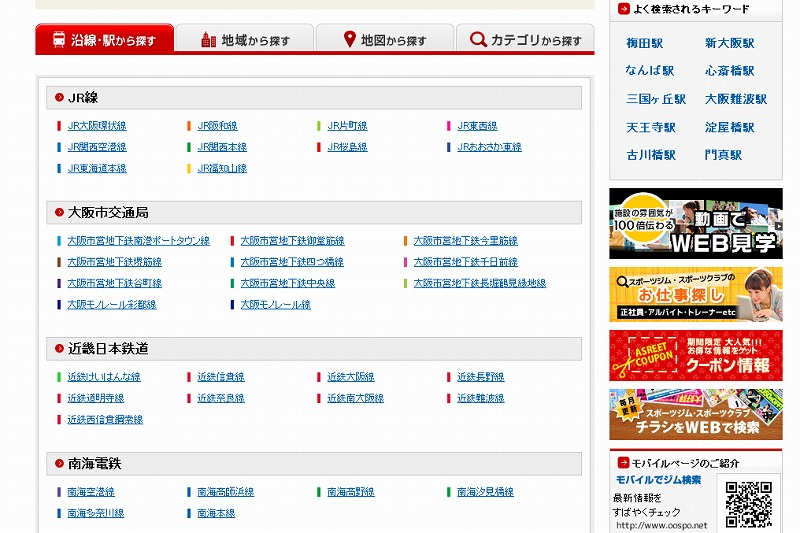Open 近鉄難波線 link
This screenshot has height=533, width=800.
click(x=481, y=398)
